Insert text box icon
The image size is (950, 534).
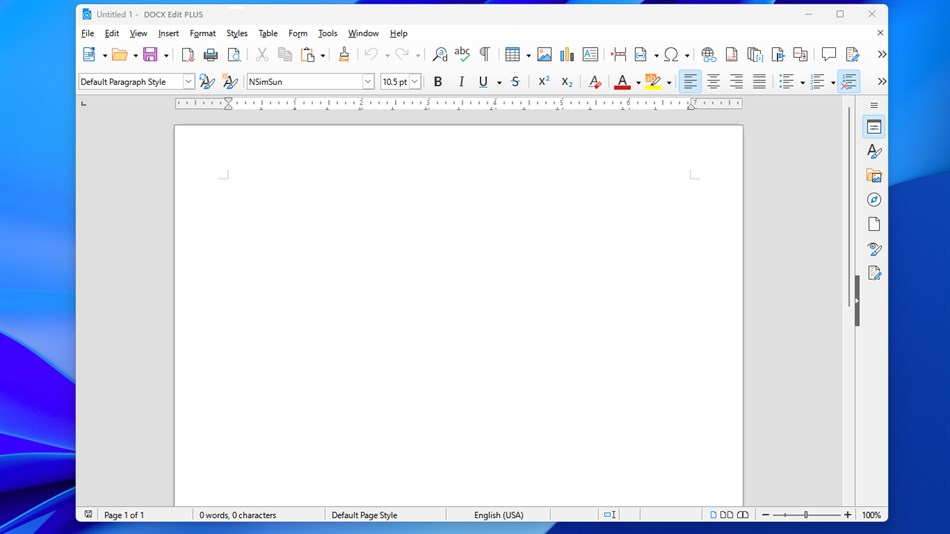[590, 55]
